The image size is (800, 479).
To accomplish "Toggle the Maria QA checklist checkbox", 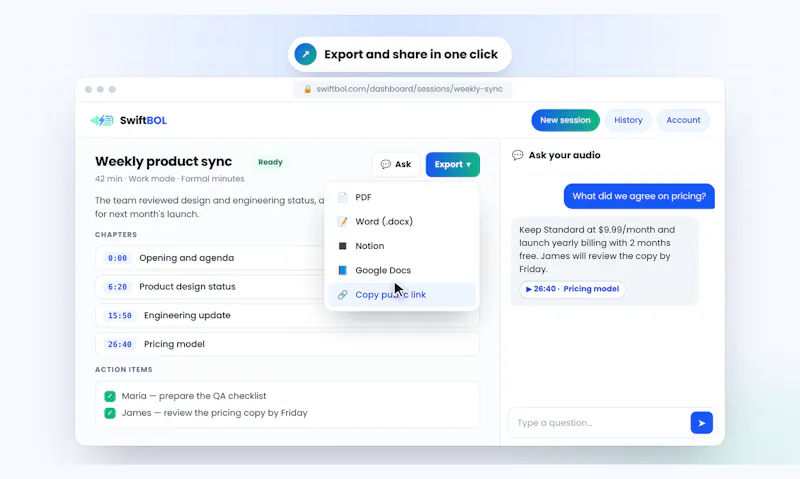I will tap(110, 396).
